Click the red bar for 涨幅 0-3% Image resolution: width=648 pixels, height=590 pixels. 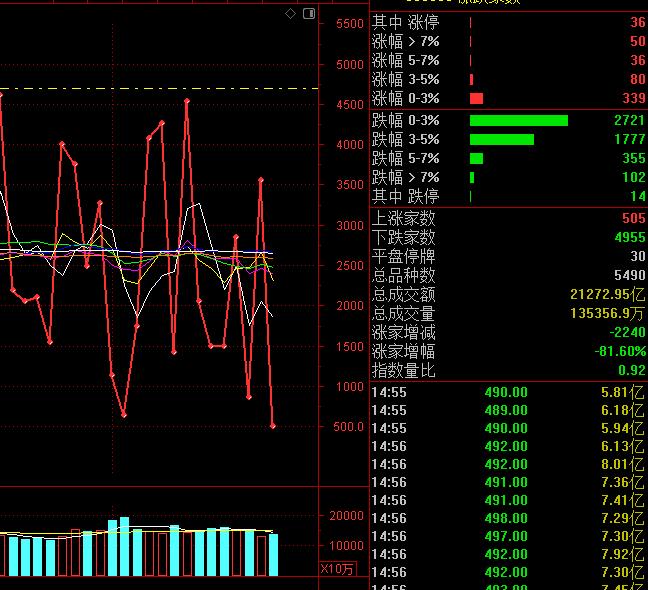[x=476, y=98]
